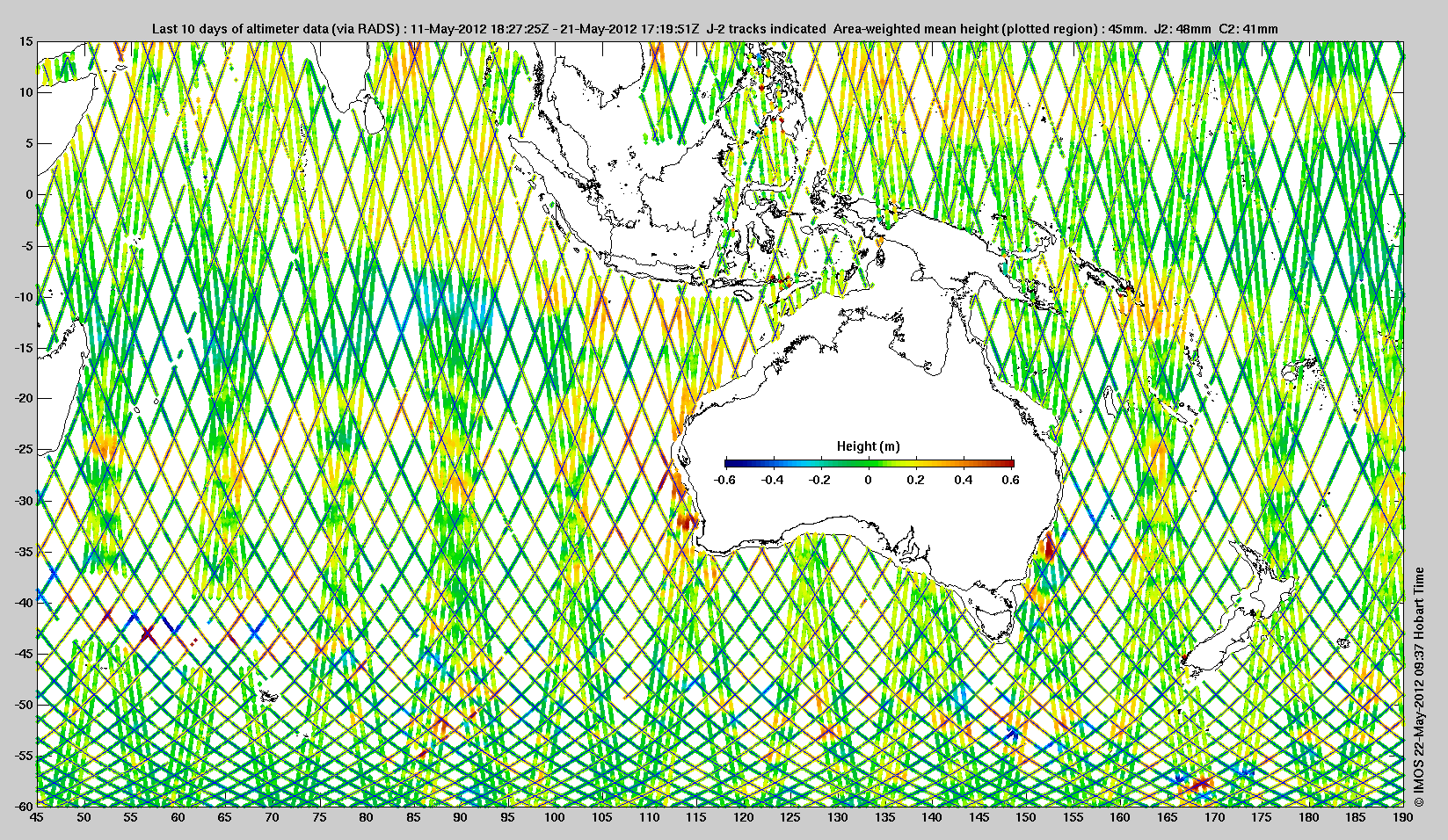Click the "C2: 41mm" value
Image resolution: width=1448 pixels, height=840 pixels.
pyautogui.click(x=1248, y=29)
